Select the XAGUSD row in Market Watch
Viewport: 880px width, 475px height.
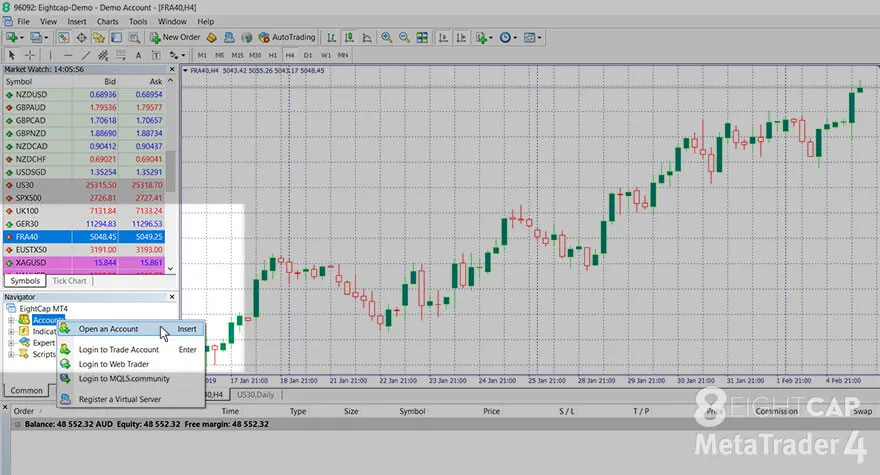84,263
